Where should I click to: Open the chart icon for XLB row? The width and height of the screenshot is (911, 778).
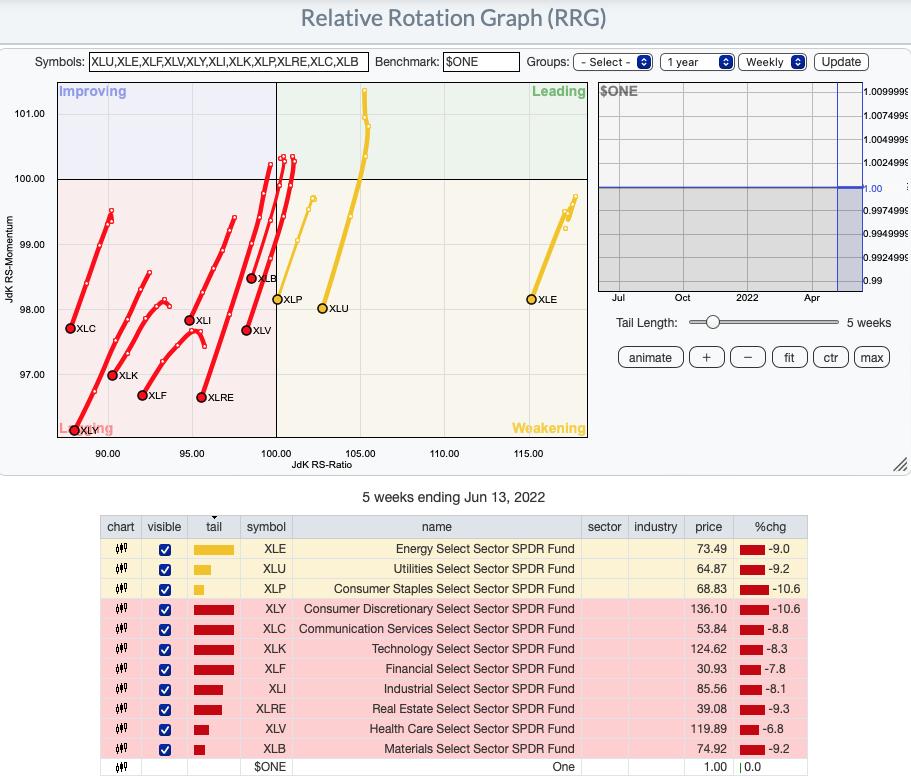[x=121, y=749]
